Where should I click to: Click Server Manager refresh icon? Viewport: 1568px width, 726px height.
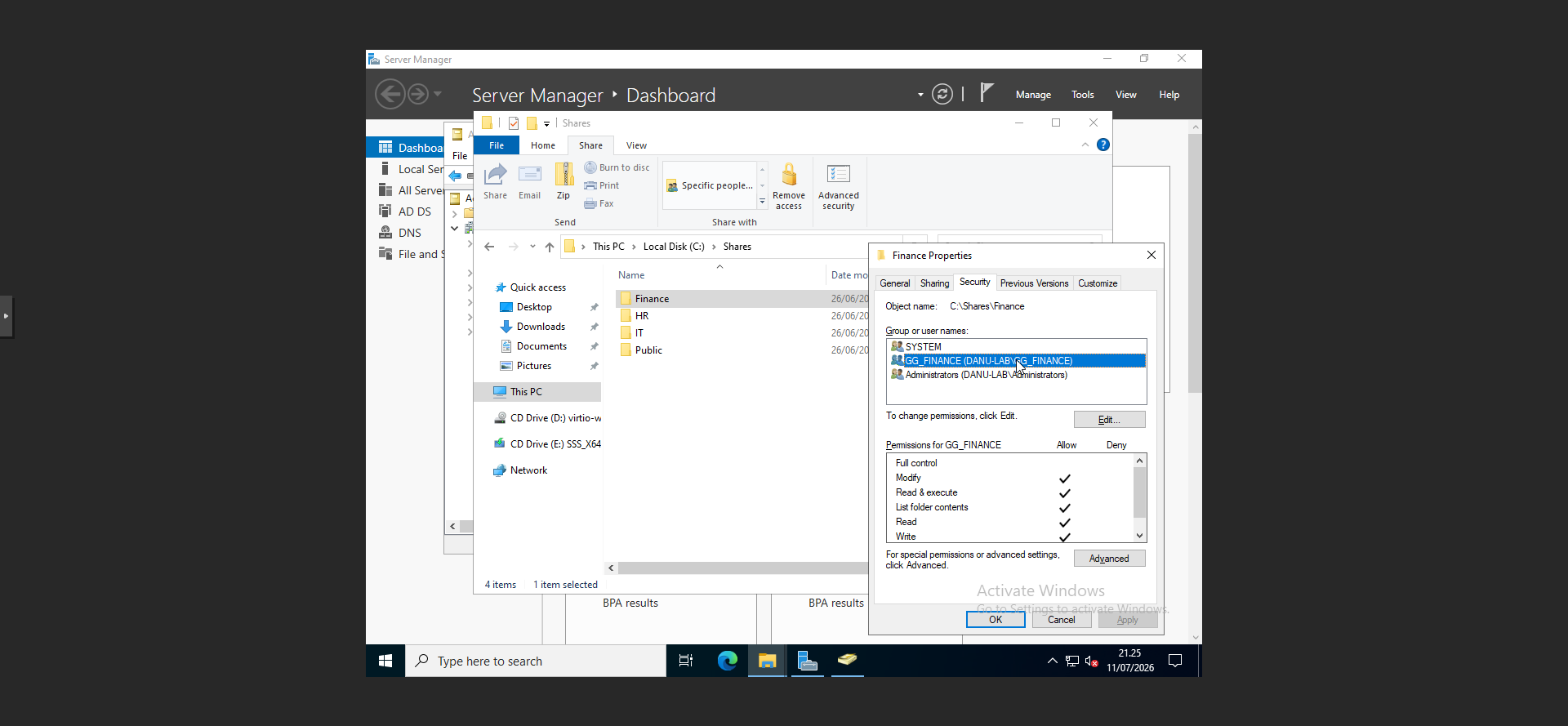[x=942, y=95]
